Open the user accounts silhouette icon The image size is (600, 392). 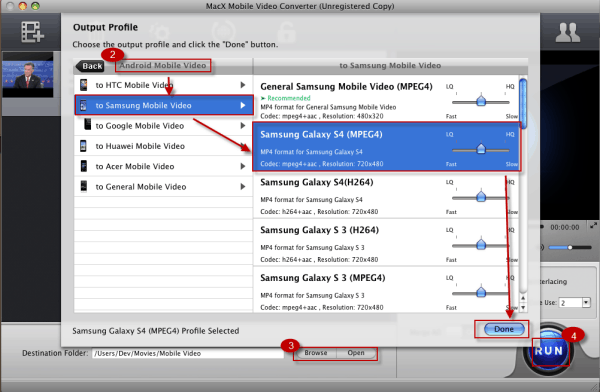tap(567, 33)
